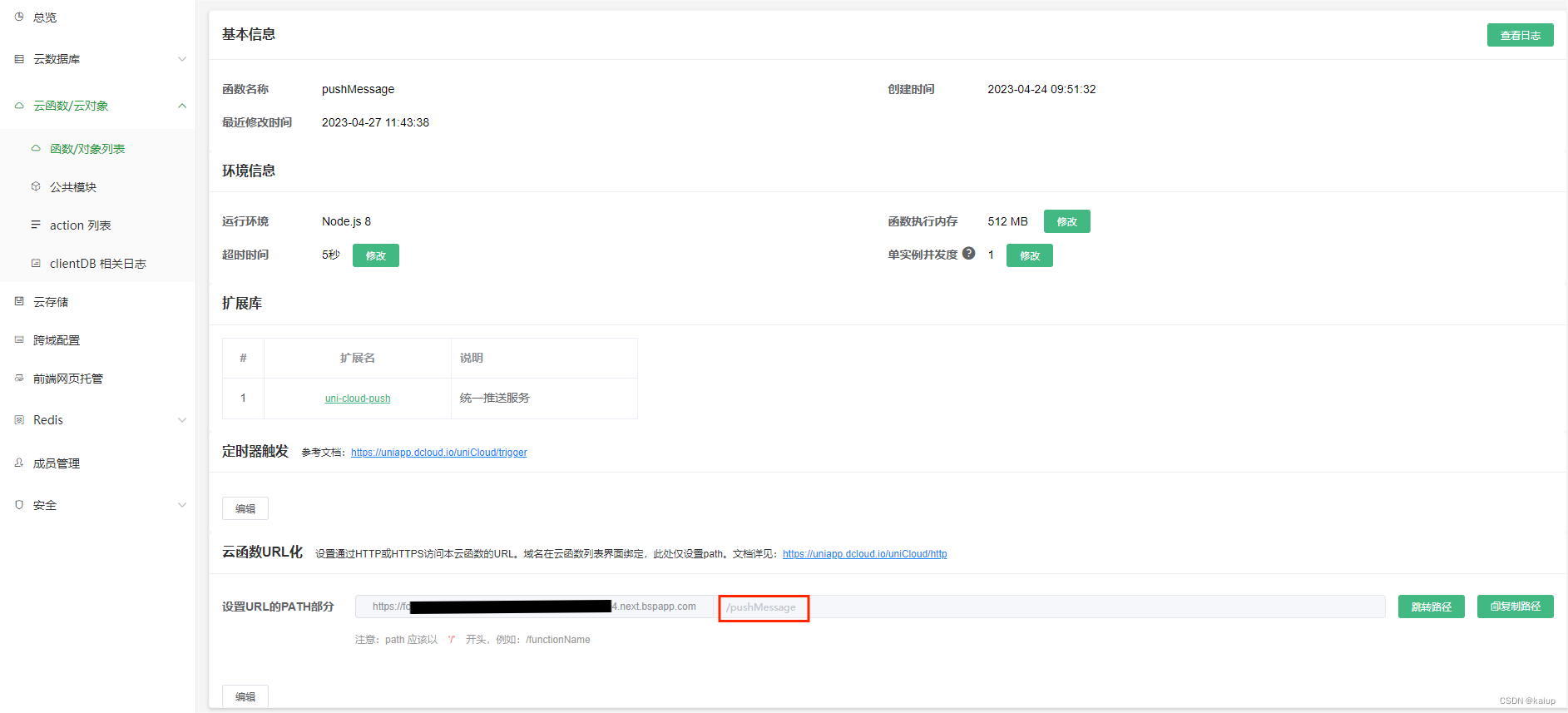Screen dimensions: 1568x713
Task: Open the uniCloud/http documentation link
Action: [864, 554]
